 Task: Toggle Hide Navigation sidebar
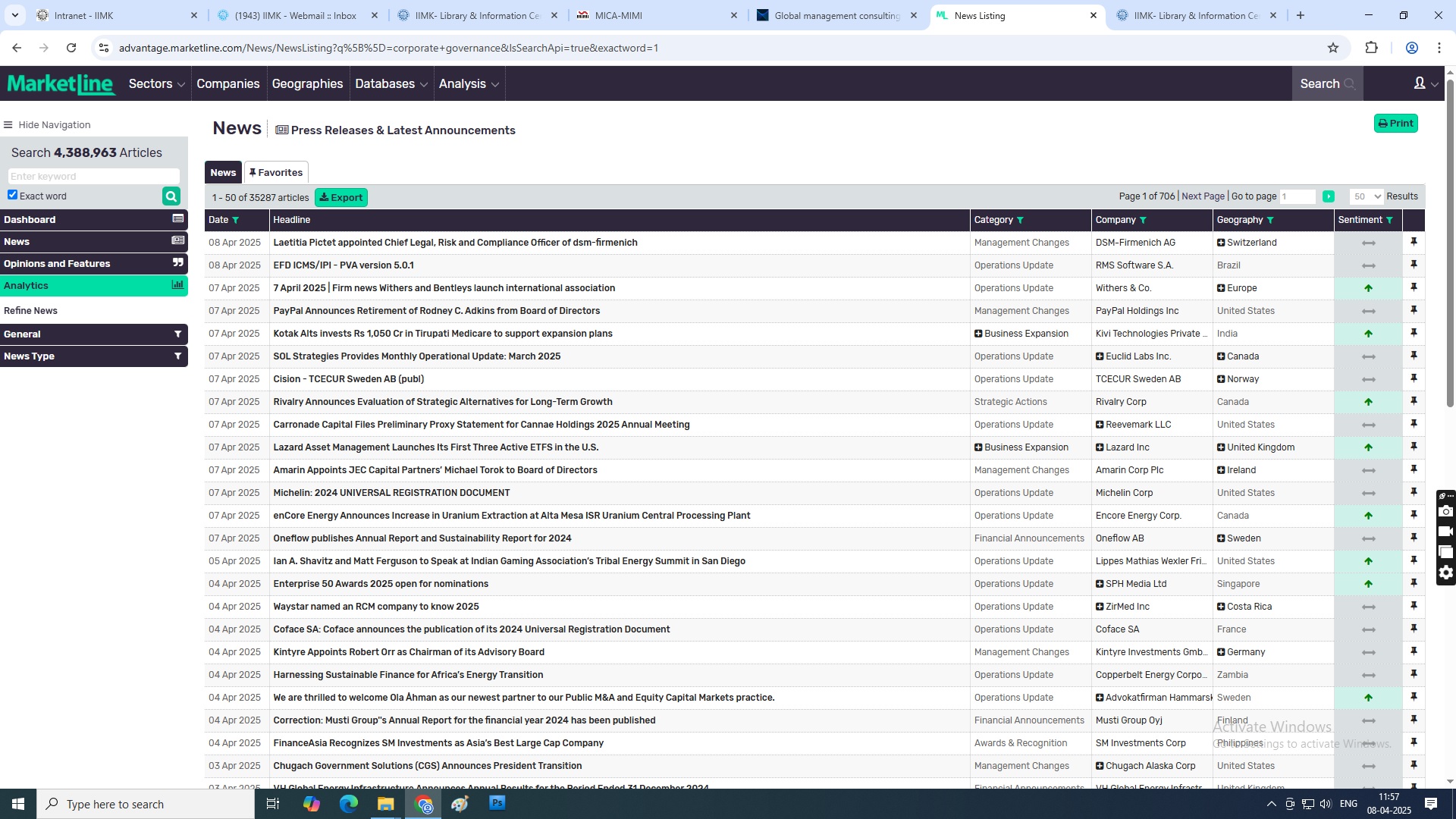click(47, 124)
